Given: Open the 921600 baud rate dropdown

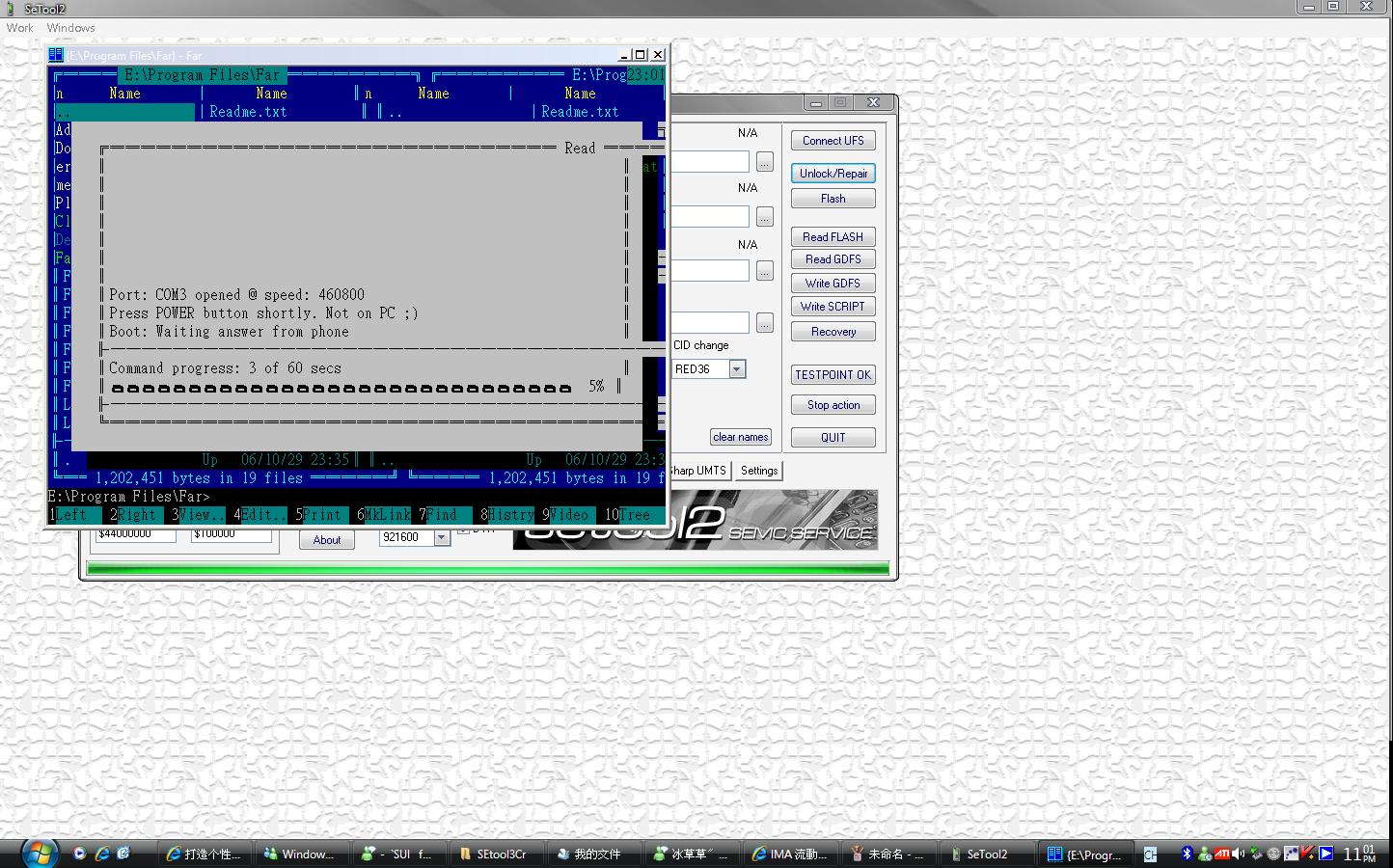Looking at the screenshot, I should (442, 538).
